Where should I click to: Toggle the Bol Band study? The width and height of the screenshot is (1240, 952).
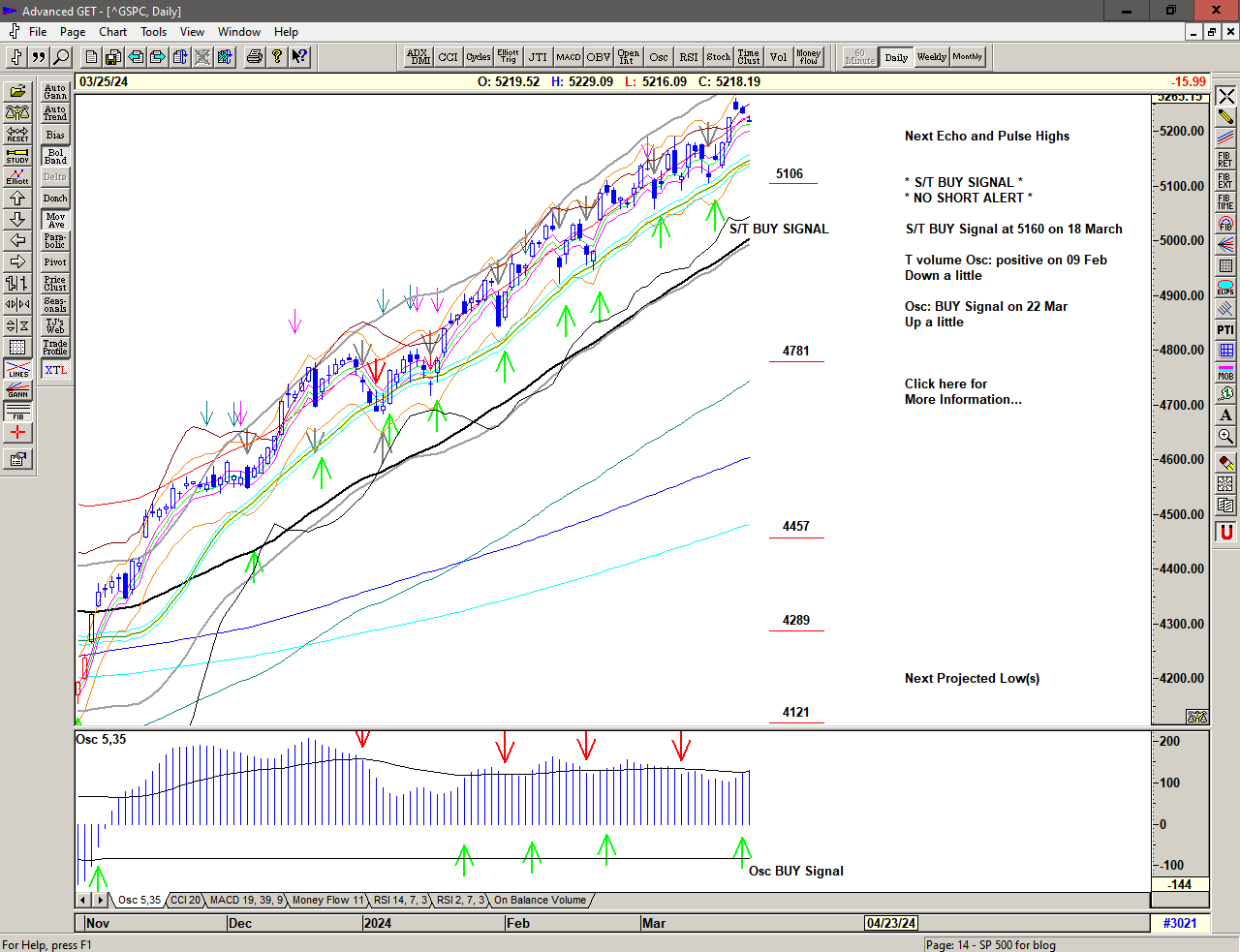point(55,156)
